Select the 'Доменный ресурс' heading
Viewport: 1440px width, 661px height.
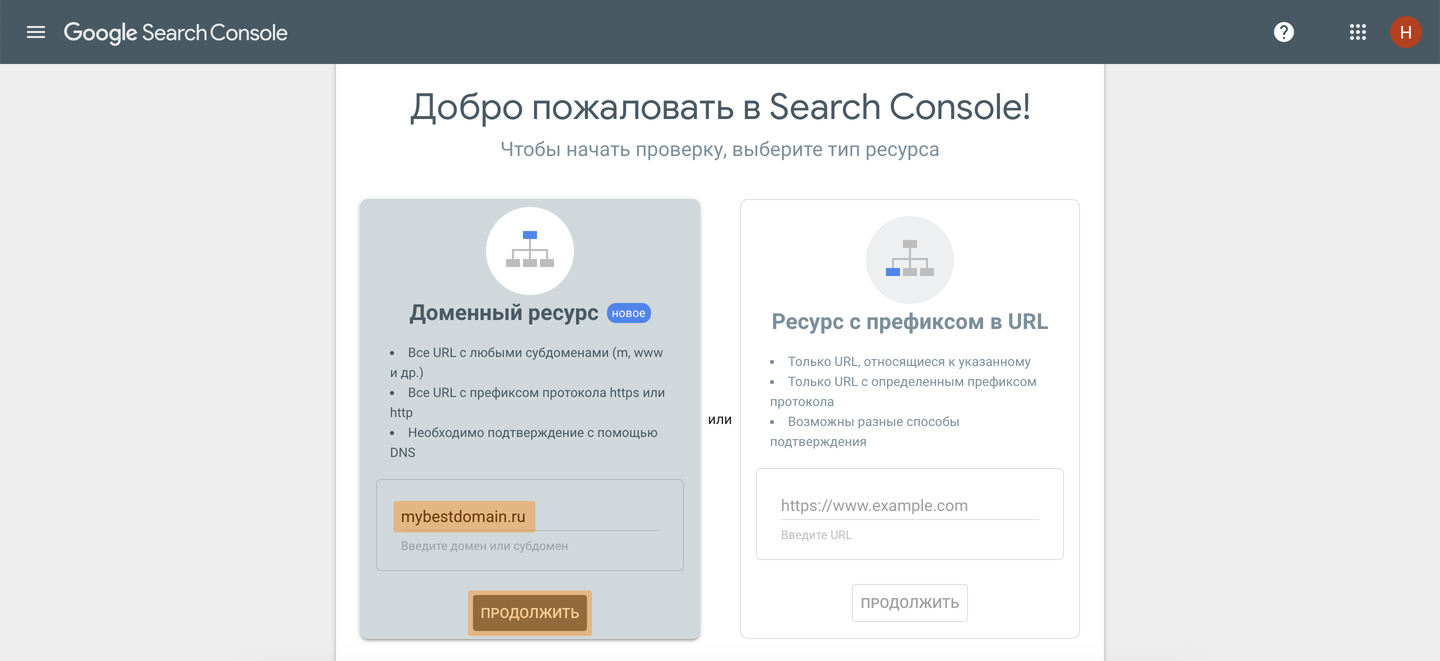[504, 313]
